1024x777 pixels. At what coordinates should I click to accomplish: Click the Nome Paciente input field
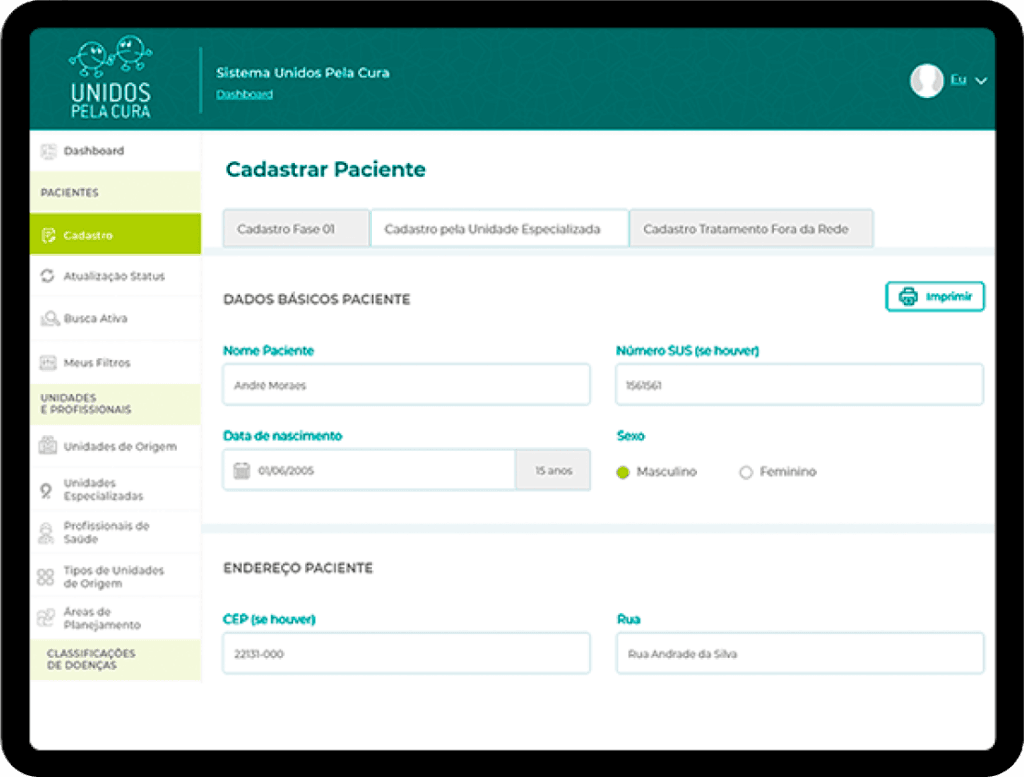coord(406,385)
